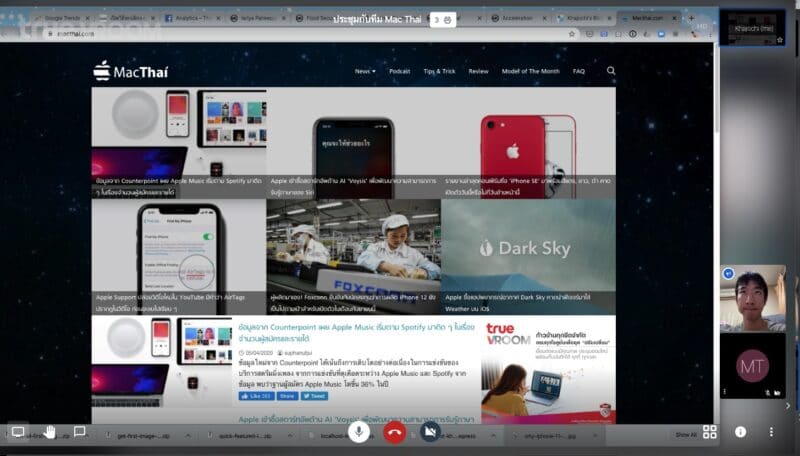Viewport: 800px width, 456px height.
Task: Open options dots on the MT tile
Action: (724, 392)
